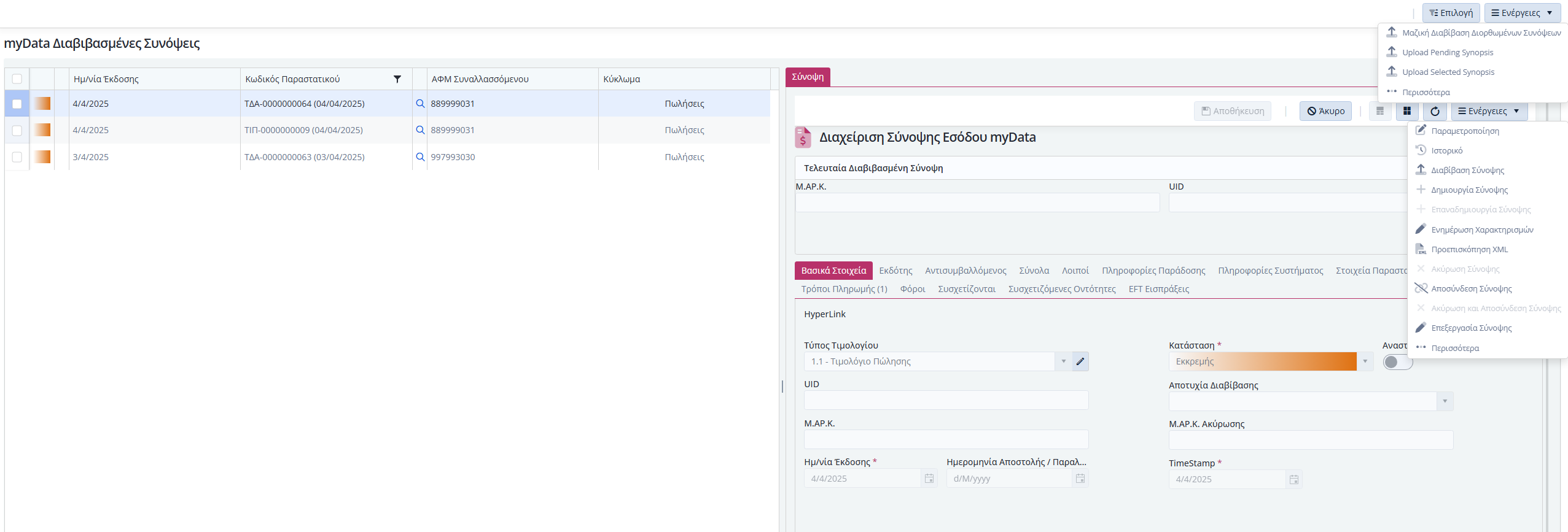Switch to Πληροφορίες Παράδοσης tab

pos(1153,271)
